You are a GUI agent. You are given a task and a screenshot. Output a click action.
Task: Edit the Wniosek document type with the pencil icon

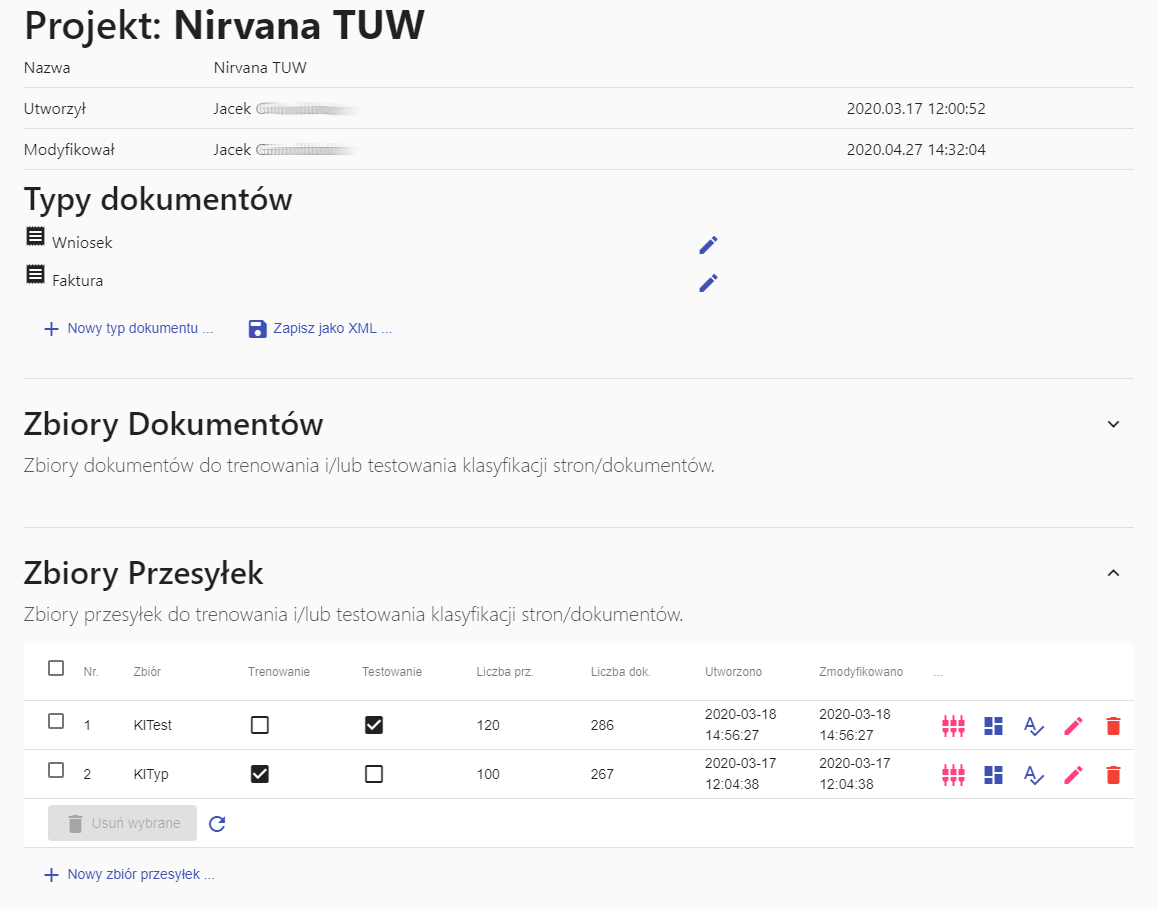(708, 244)
